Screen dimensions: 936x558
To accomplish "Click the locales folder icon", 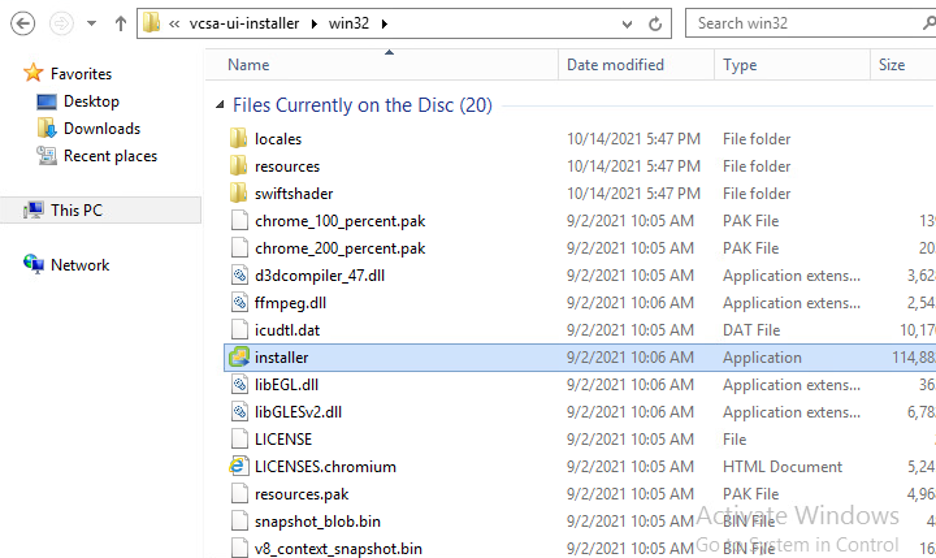I will 239,139.
